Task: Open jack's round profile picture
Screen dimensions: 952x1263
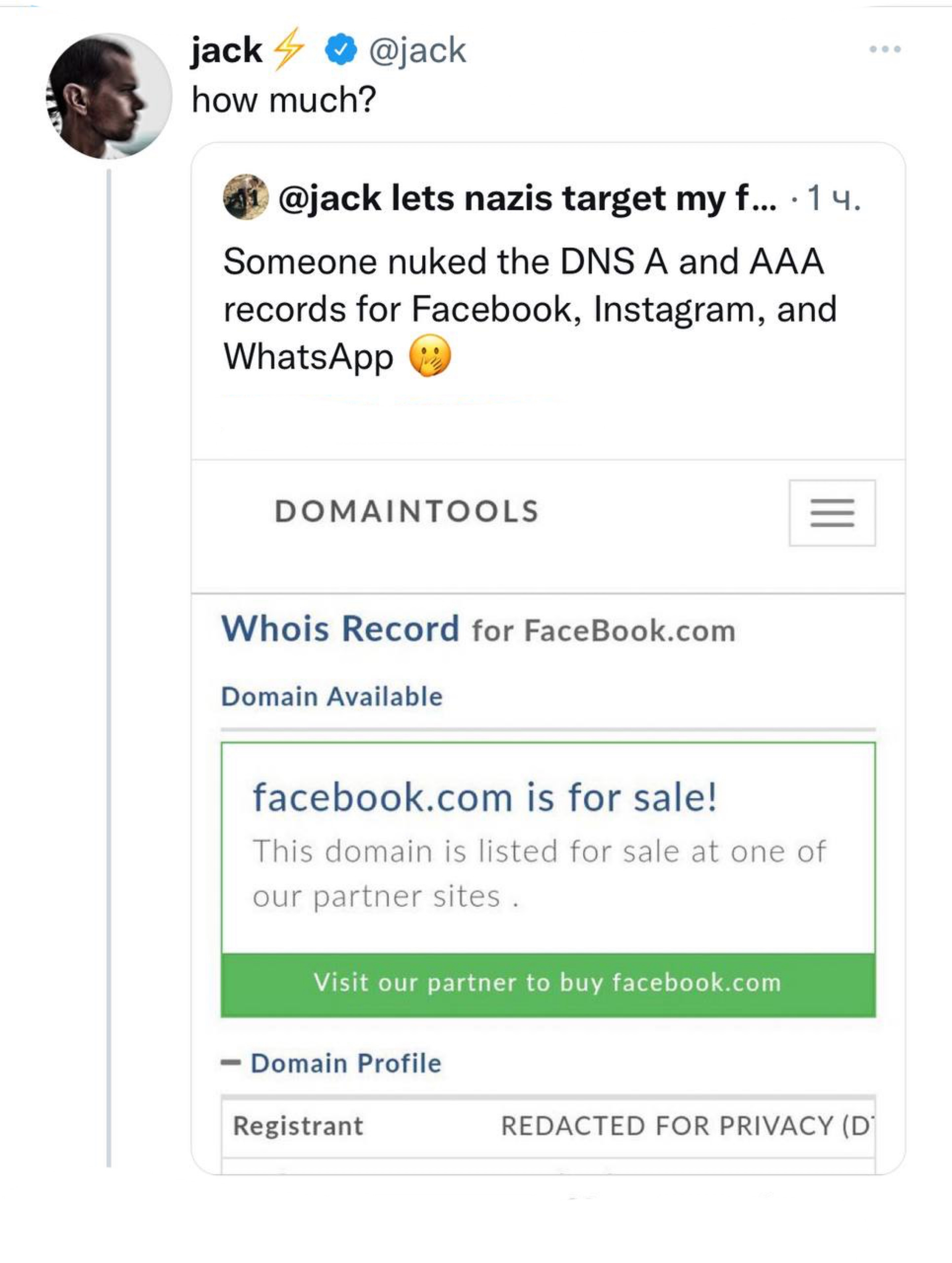Action: coord(109,96)
